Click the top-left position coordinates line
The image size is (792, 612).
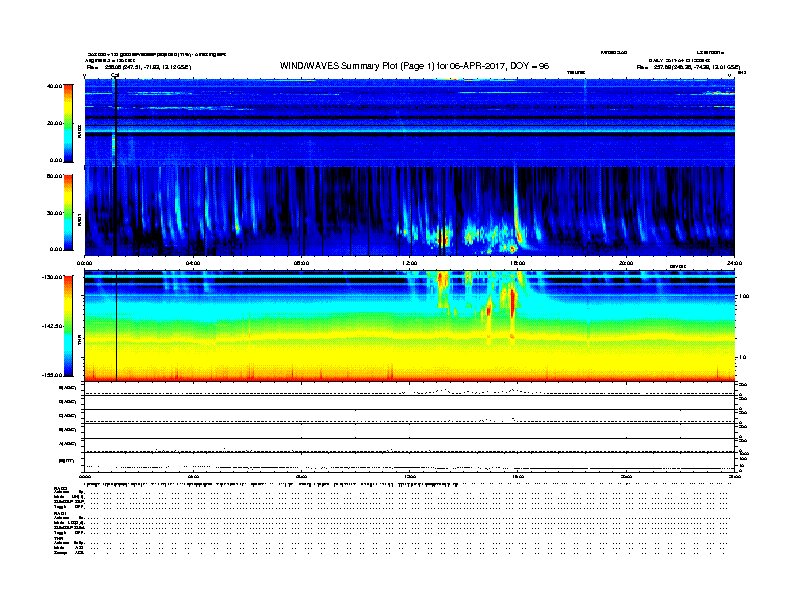[x=139, y=67]
